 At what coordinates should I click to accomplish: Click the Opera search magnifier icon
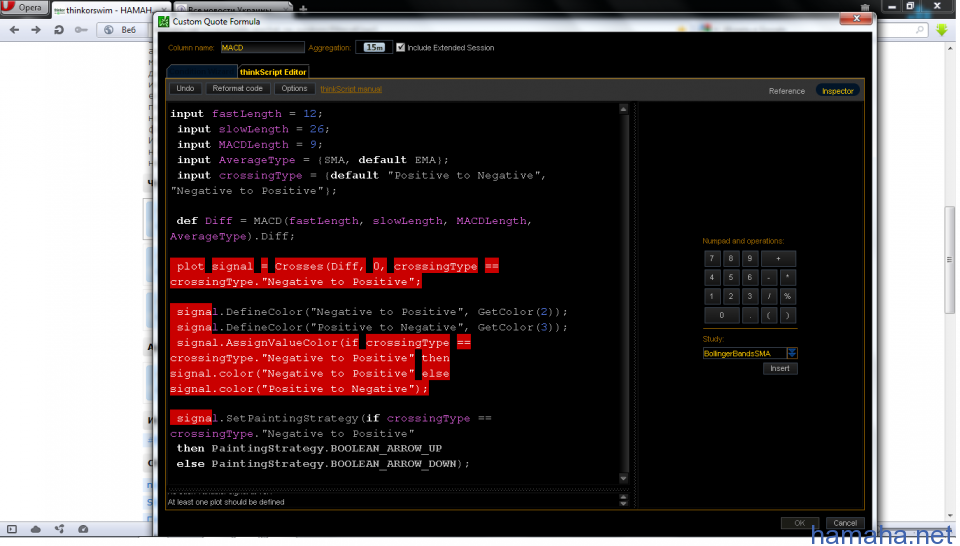[x=920, y=29]
